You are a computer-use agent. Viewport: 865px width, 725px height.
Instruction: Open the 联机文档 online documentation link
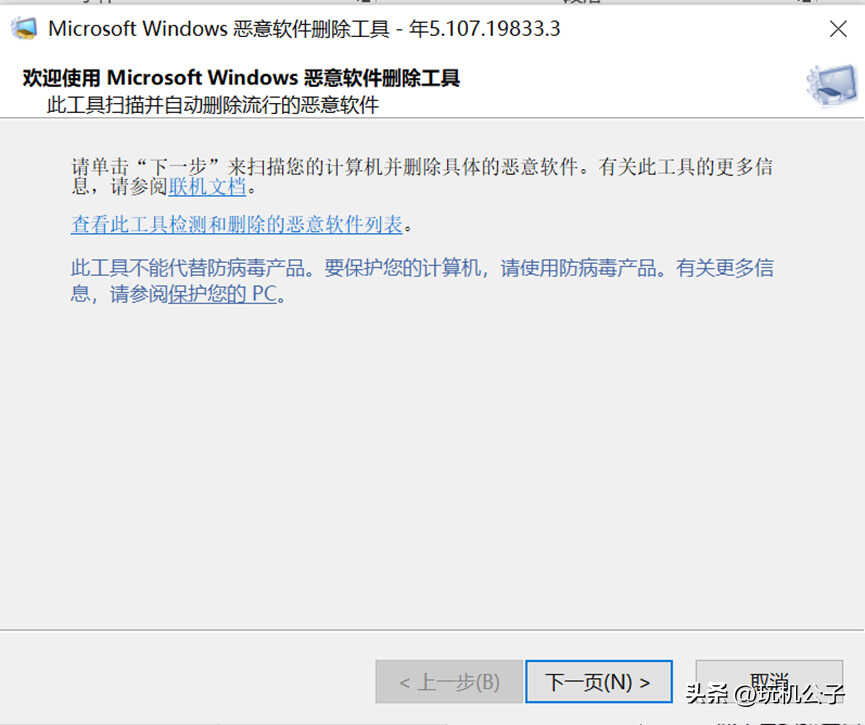point(207,187)
